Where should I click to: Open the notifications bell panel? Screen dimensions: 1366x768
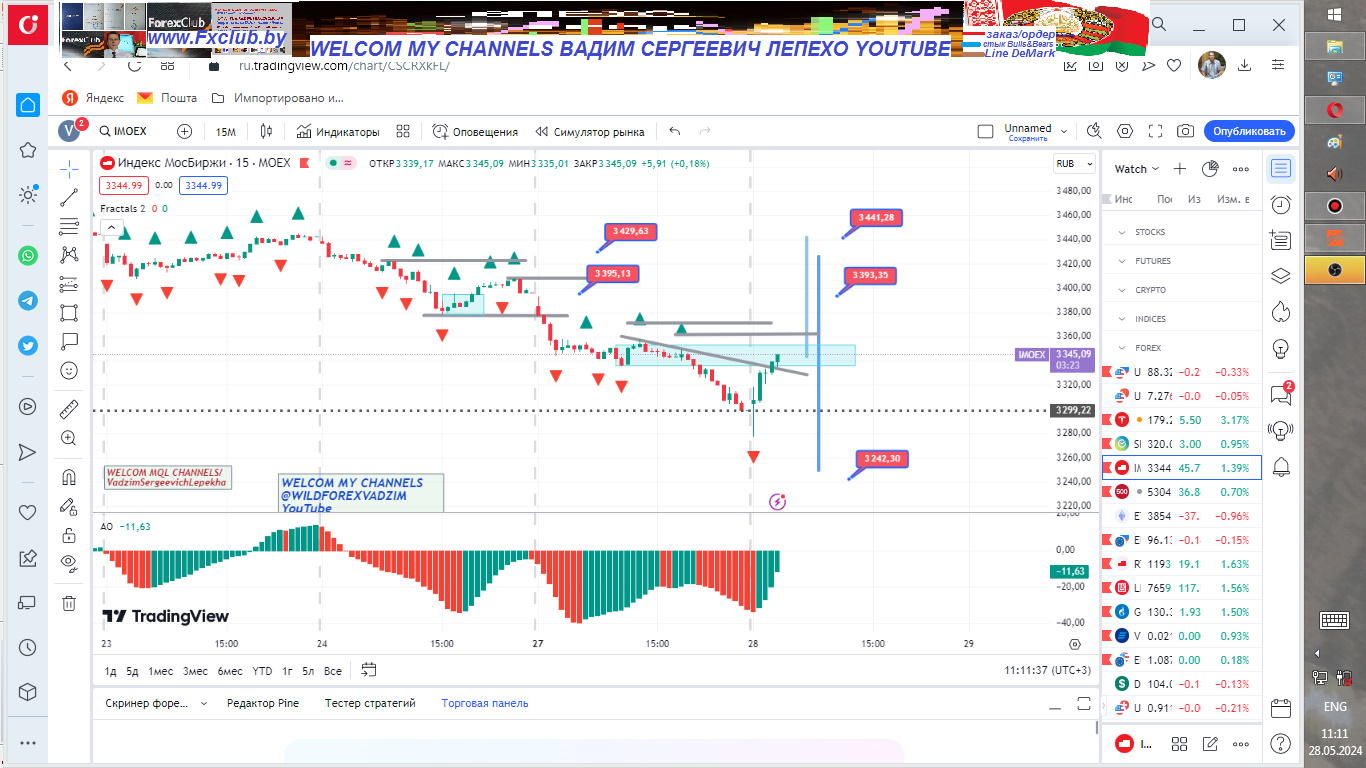(x=1281, y=467)
